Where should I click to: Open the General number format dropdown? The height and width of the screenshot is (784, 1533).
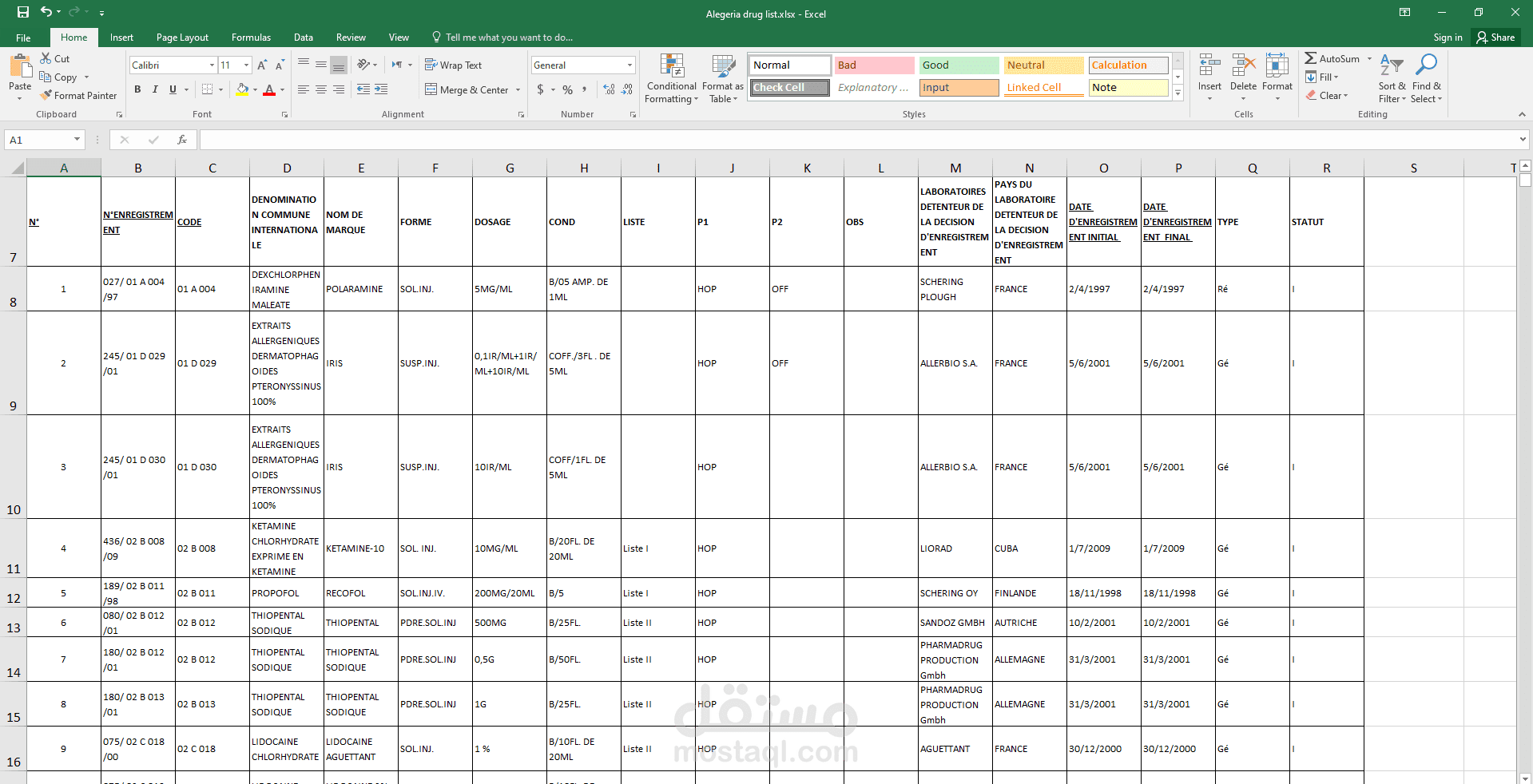tap(629, 65)
